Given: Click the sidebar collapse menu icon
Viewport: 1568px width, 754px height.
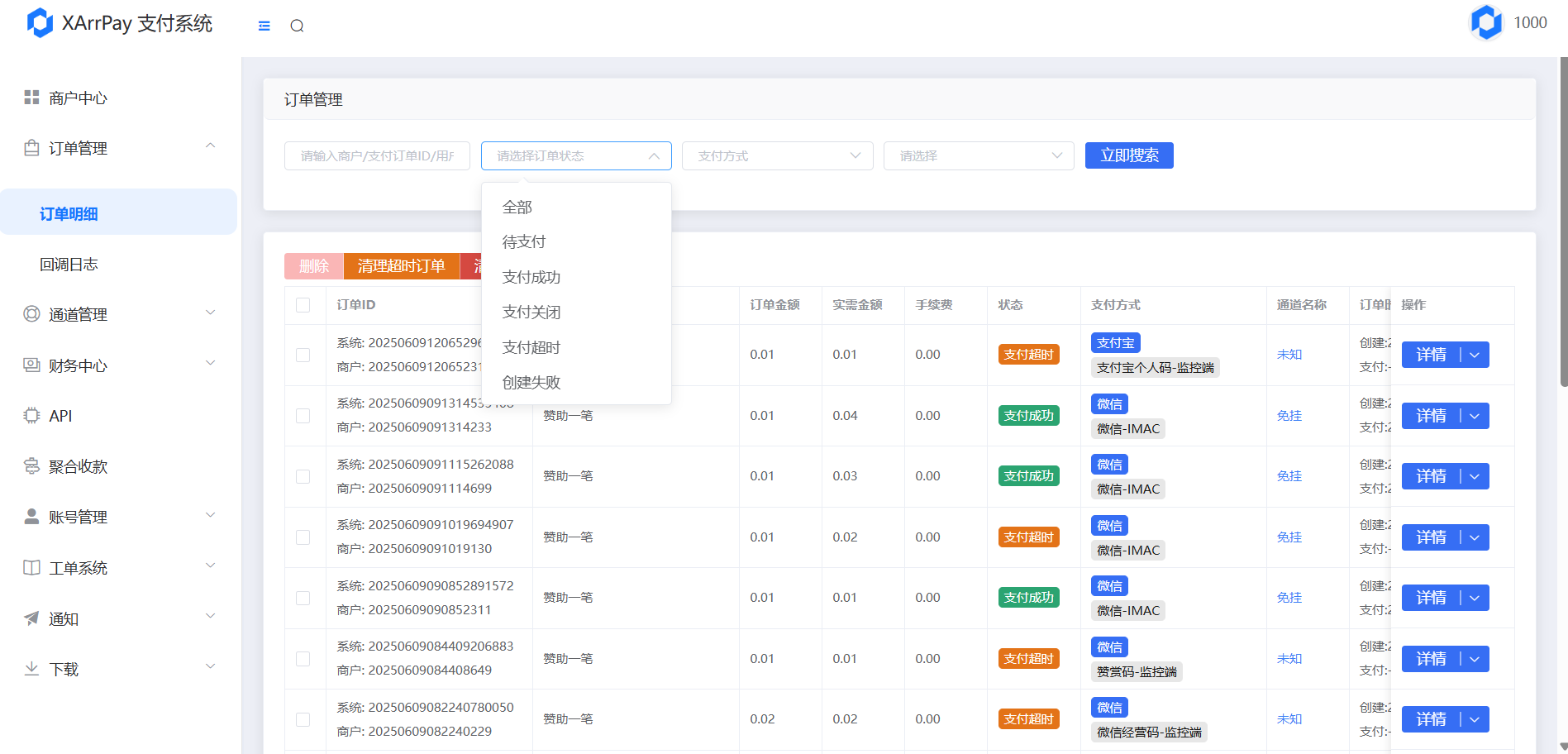Looking at the screenshot, I should (x=264, y=26).
